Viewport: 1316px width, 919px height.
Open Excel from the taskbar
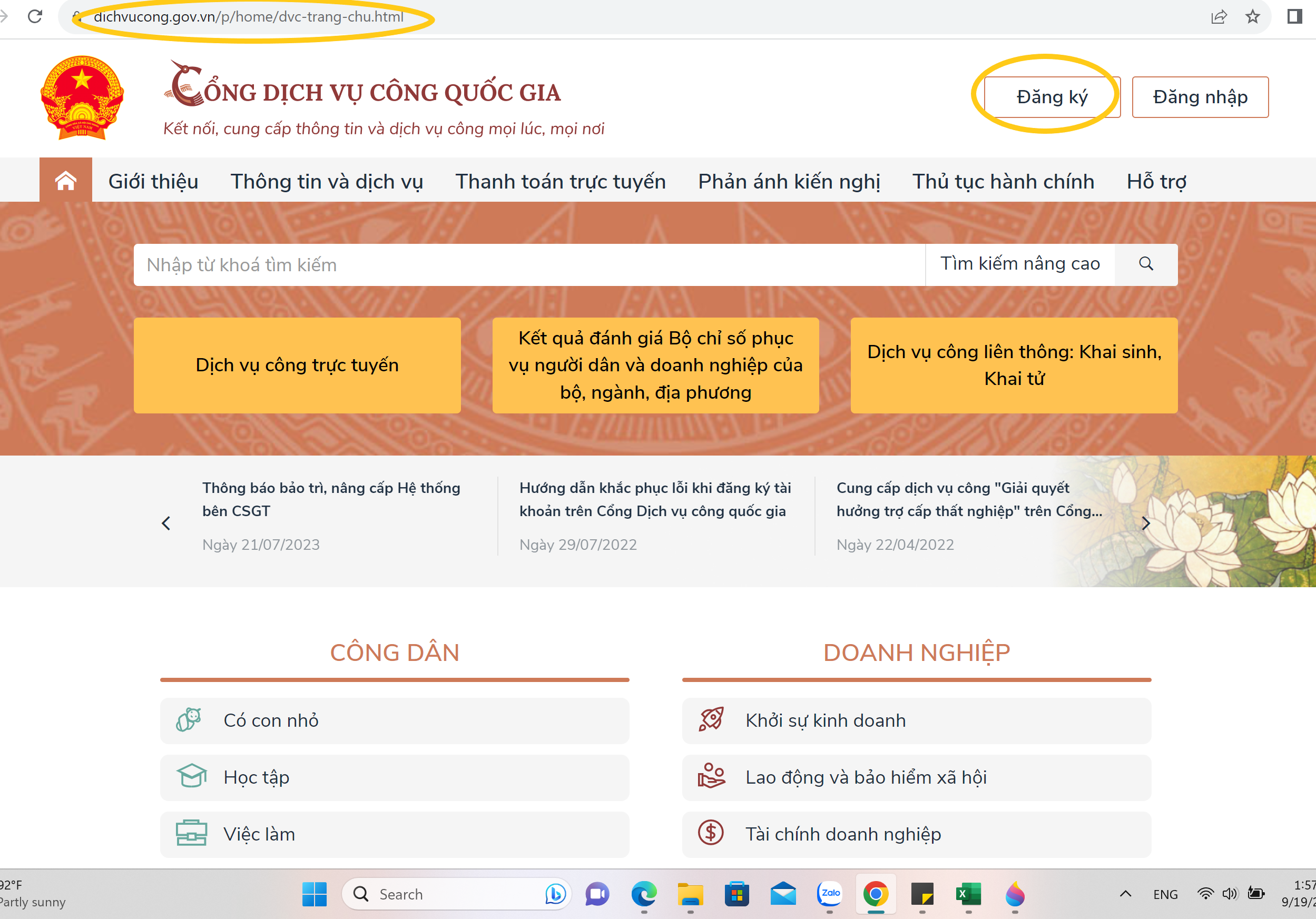click(x=968, y=893)
